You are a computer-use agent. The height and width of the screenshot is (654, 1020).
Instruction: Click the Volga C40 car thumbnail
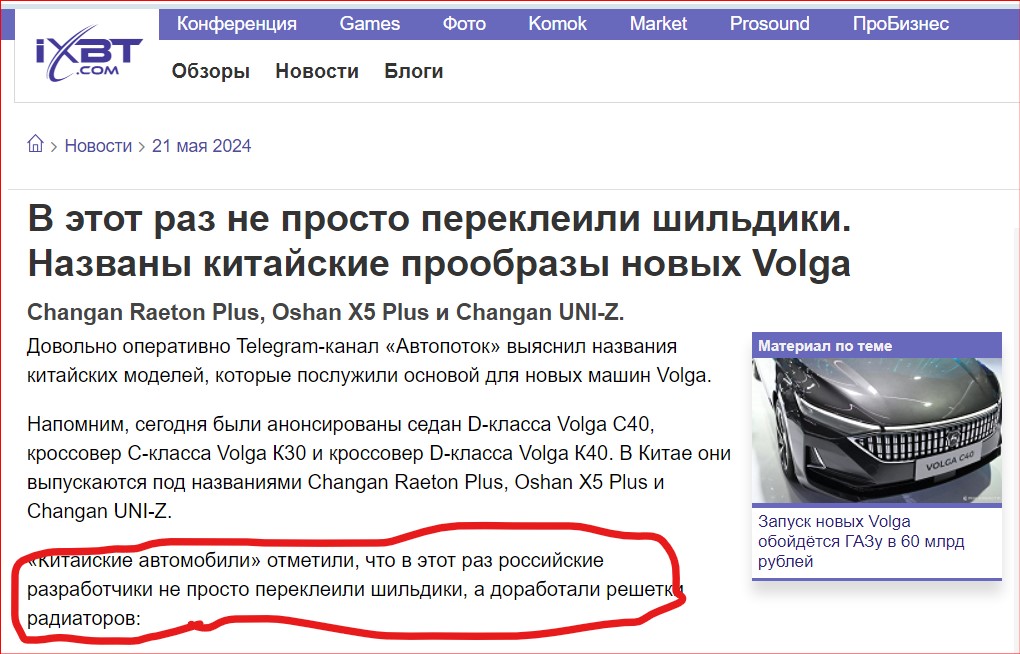click(876, 432)
